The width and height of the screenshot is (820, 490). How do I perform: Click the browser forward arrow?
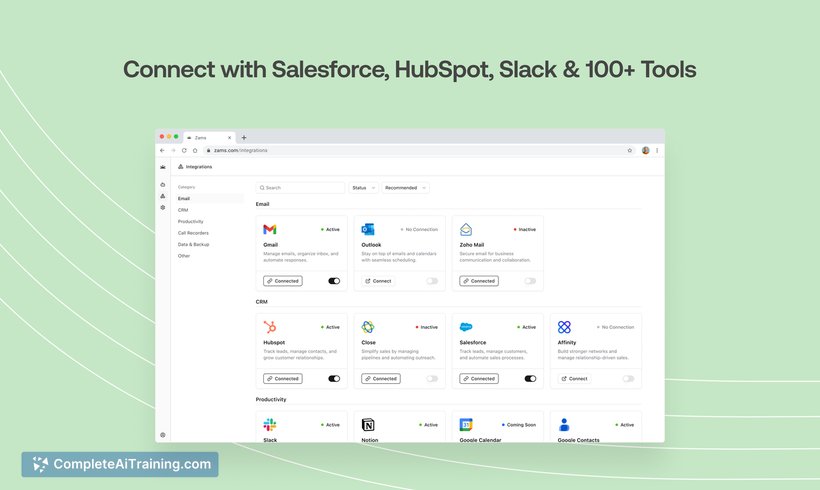(173, 150)
